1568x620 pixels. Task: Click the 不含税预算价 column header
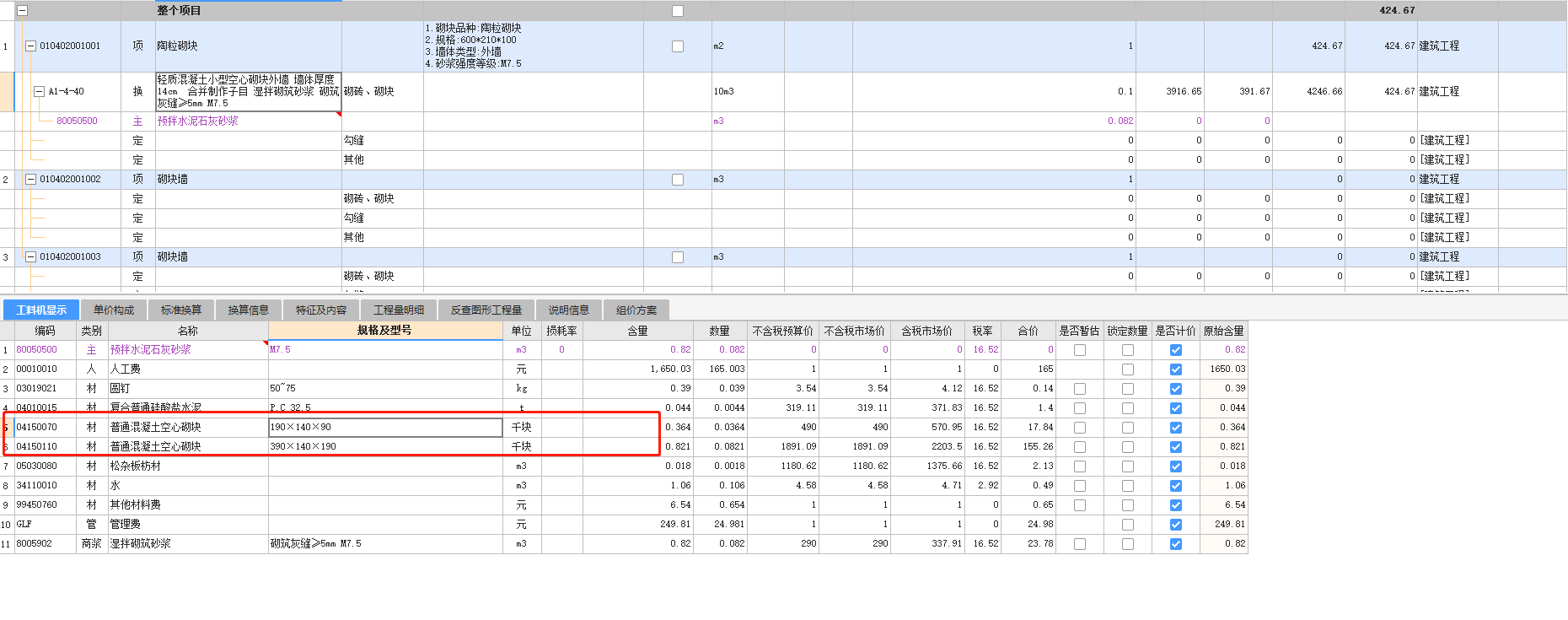pyautogui.click(x=783, y=331)
